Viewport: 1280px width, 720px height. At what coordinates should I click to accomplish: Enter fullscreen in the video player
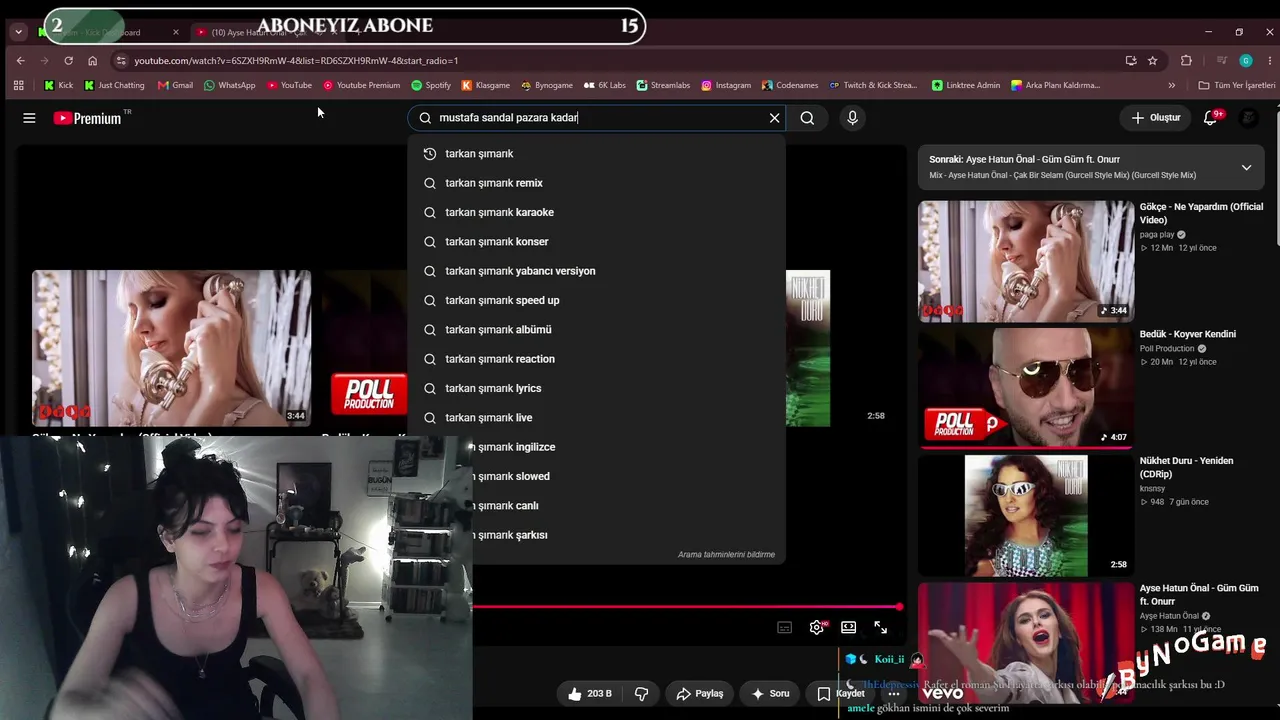pyautogui.click(x=881, y=627)
